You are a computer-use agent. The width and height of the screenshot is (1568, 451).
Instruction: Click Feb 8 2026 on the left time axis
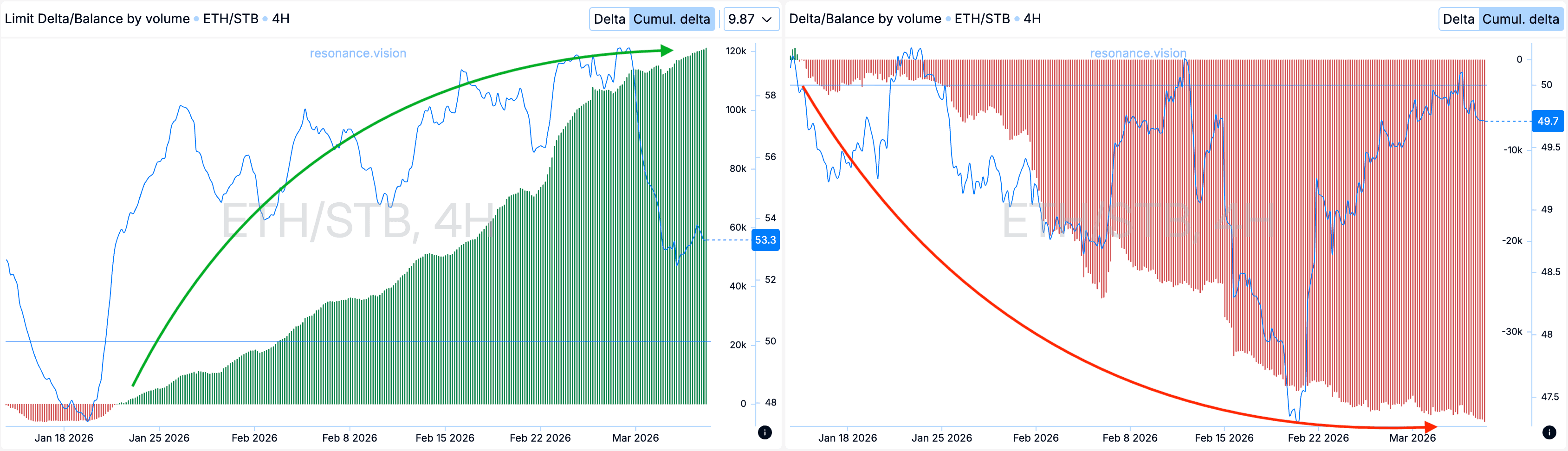coord(350,438)
